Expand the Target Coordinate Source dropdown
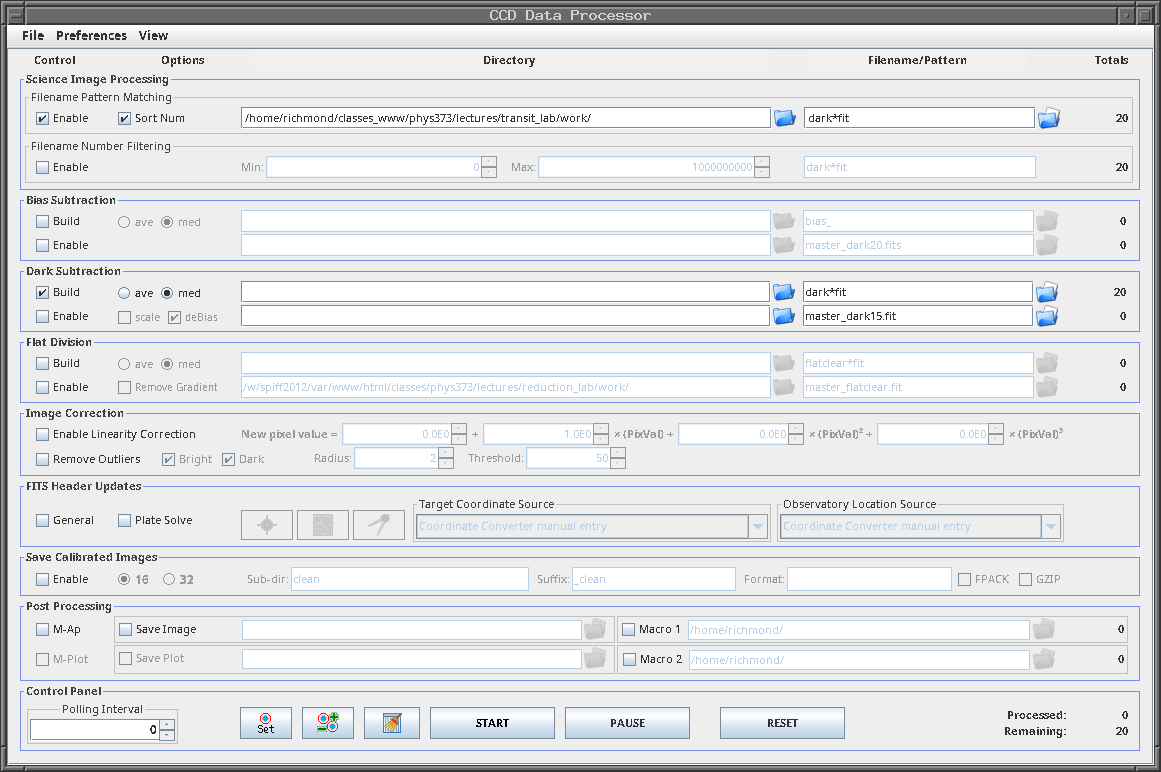1161x772 pixels. pyautogui.click(x=758, y=526)
